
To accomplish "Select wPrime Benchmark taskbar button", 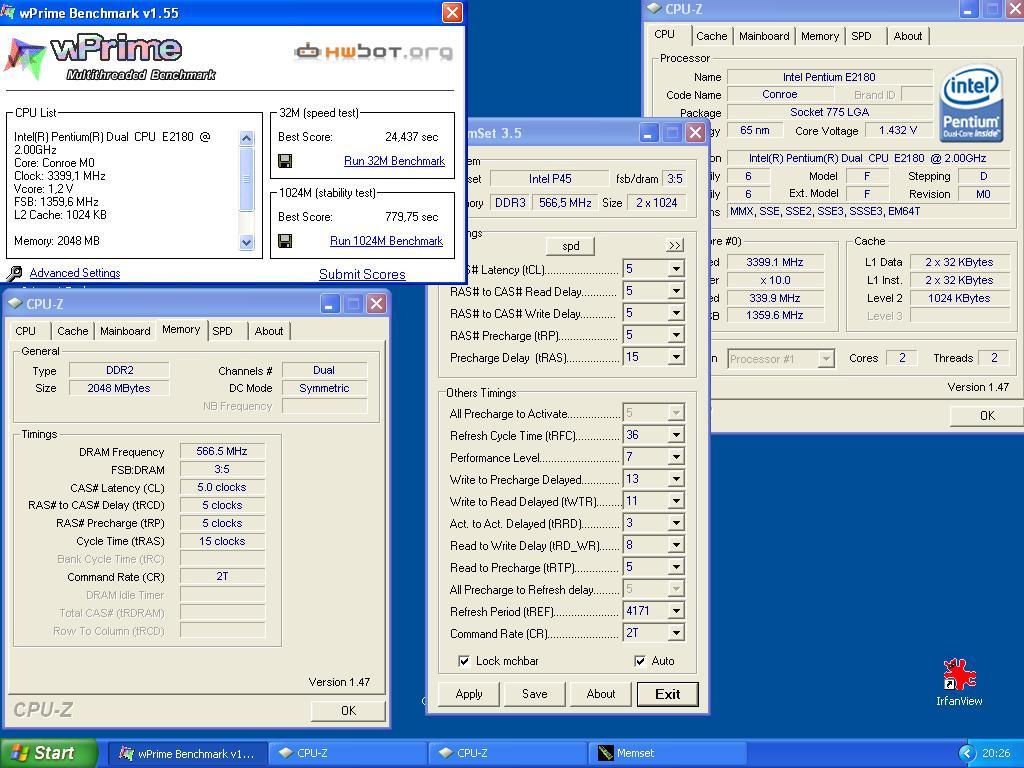I will click(x=187, y=754).
